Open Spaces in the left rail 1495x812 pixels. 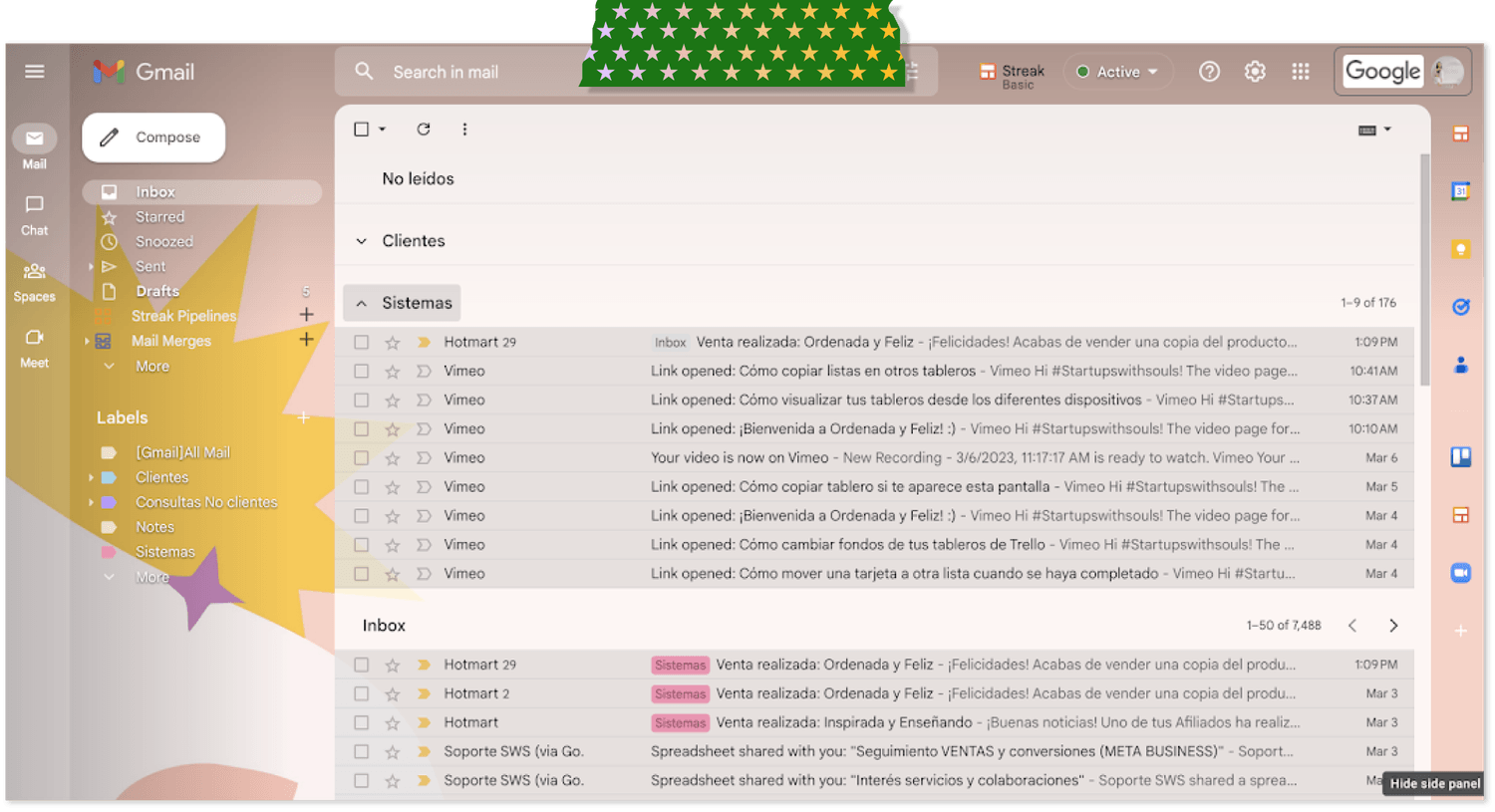click(35, 281)
